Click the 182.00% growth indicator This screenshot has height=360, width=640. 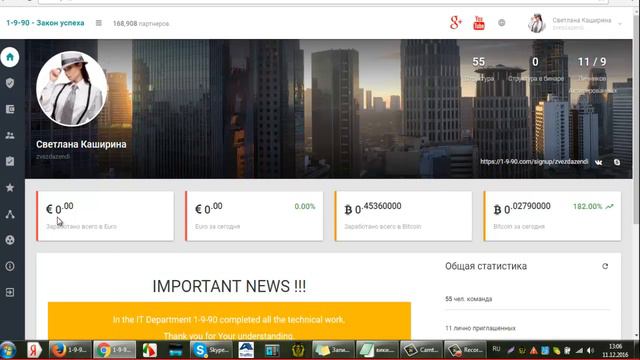tap(593, 207)
